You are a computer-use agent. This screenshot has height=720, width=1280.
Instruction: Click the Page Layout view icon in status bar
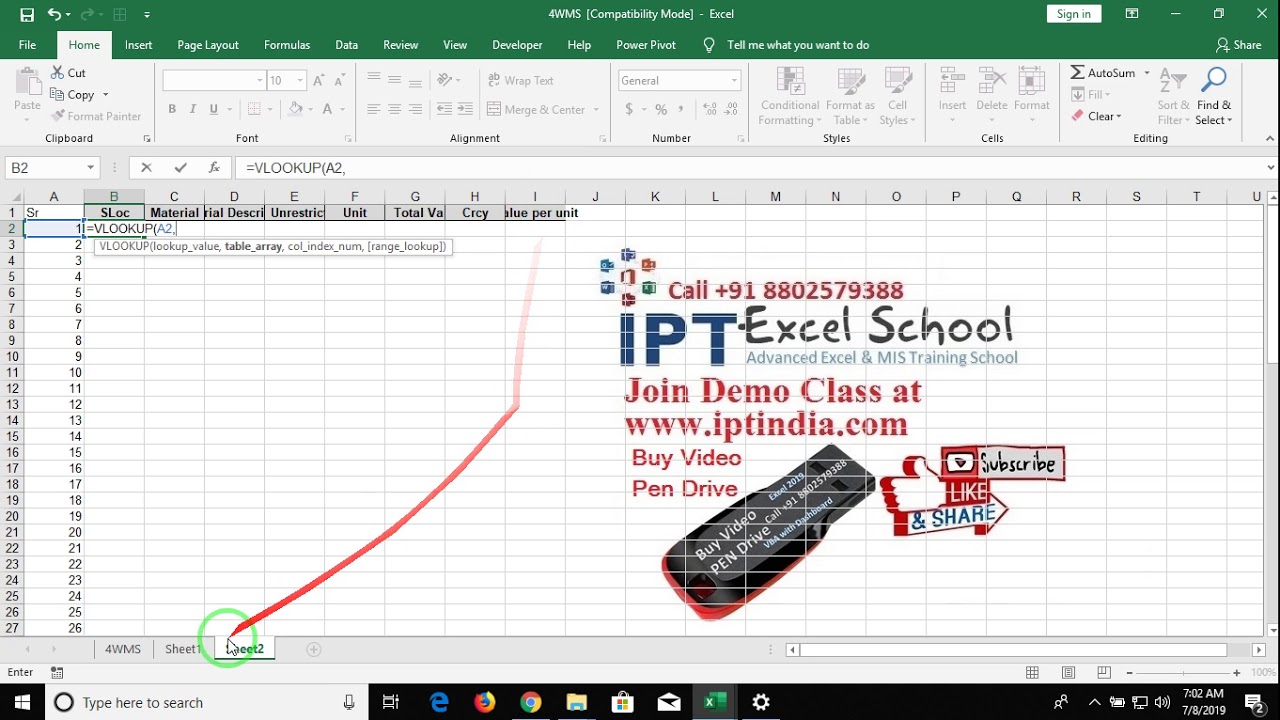coord(1068,673)
